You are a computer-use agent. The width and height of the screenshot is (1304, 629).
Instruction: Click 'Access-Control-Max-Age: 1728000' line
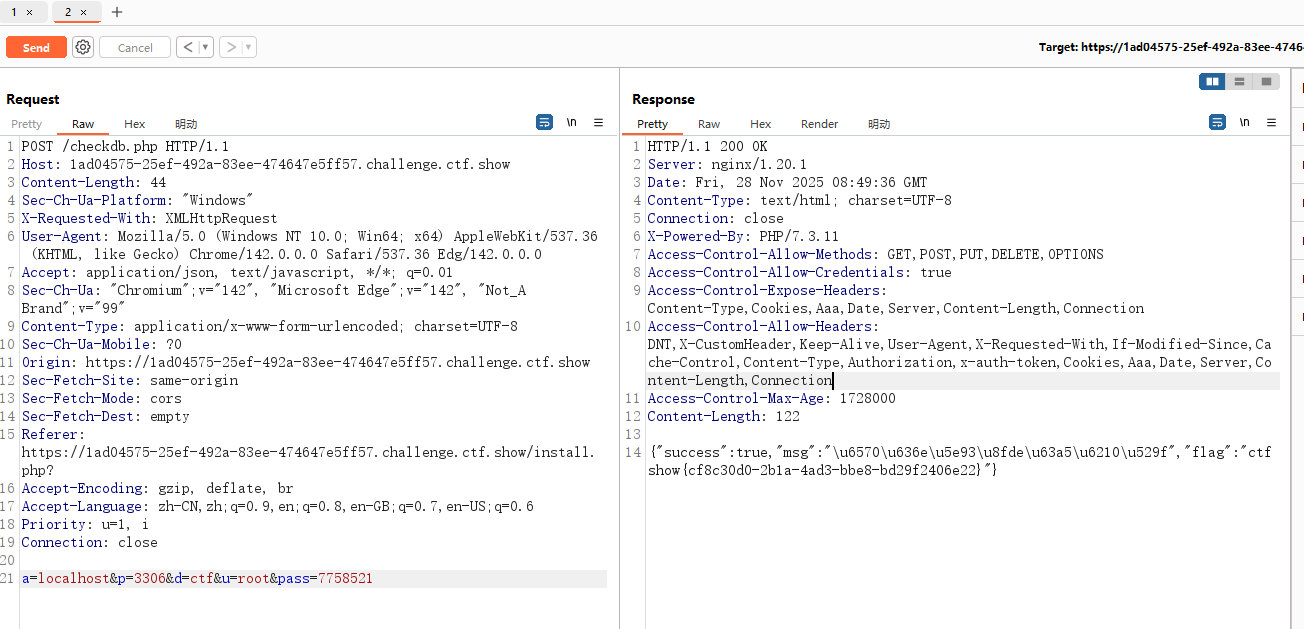[771, 398]
